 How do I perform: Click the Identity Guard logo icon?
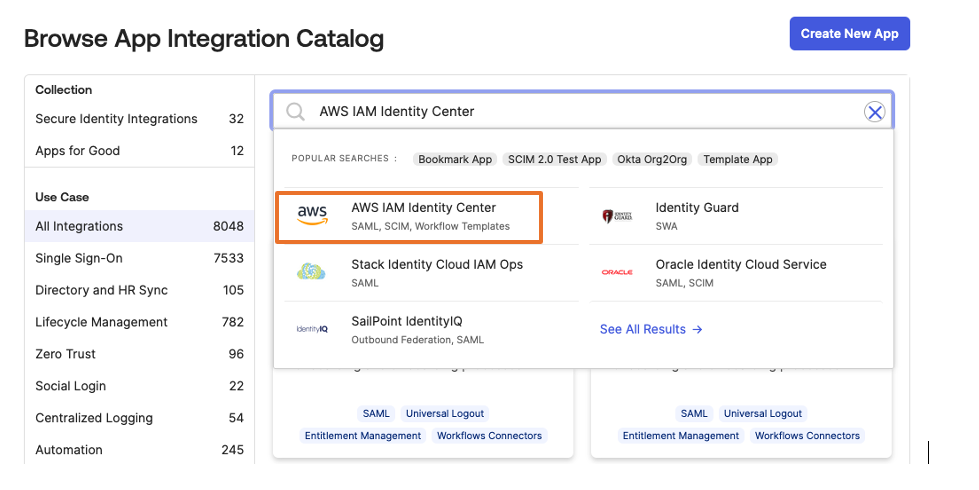tap(617, 216)
